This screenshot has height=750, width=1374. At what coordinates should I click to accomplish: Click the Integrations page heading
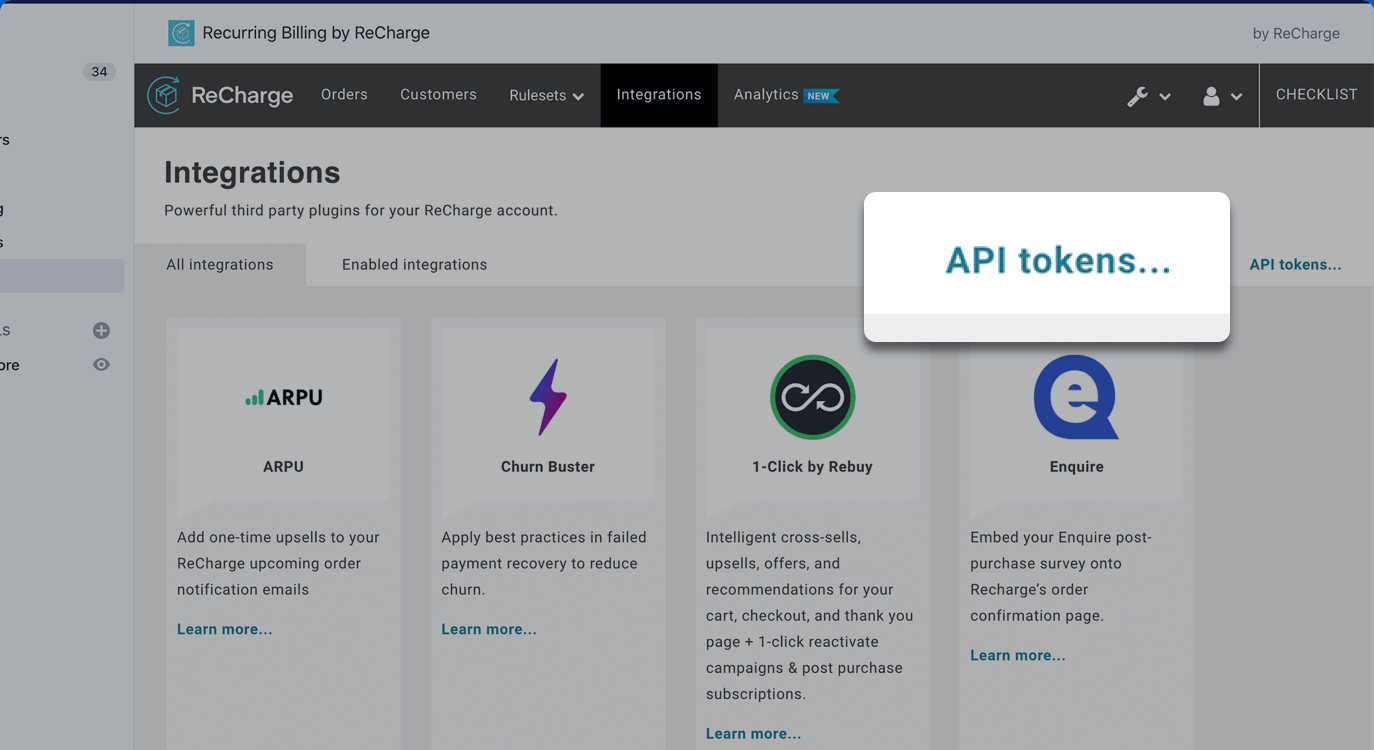[x=252, y=173]
